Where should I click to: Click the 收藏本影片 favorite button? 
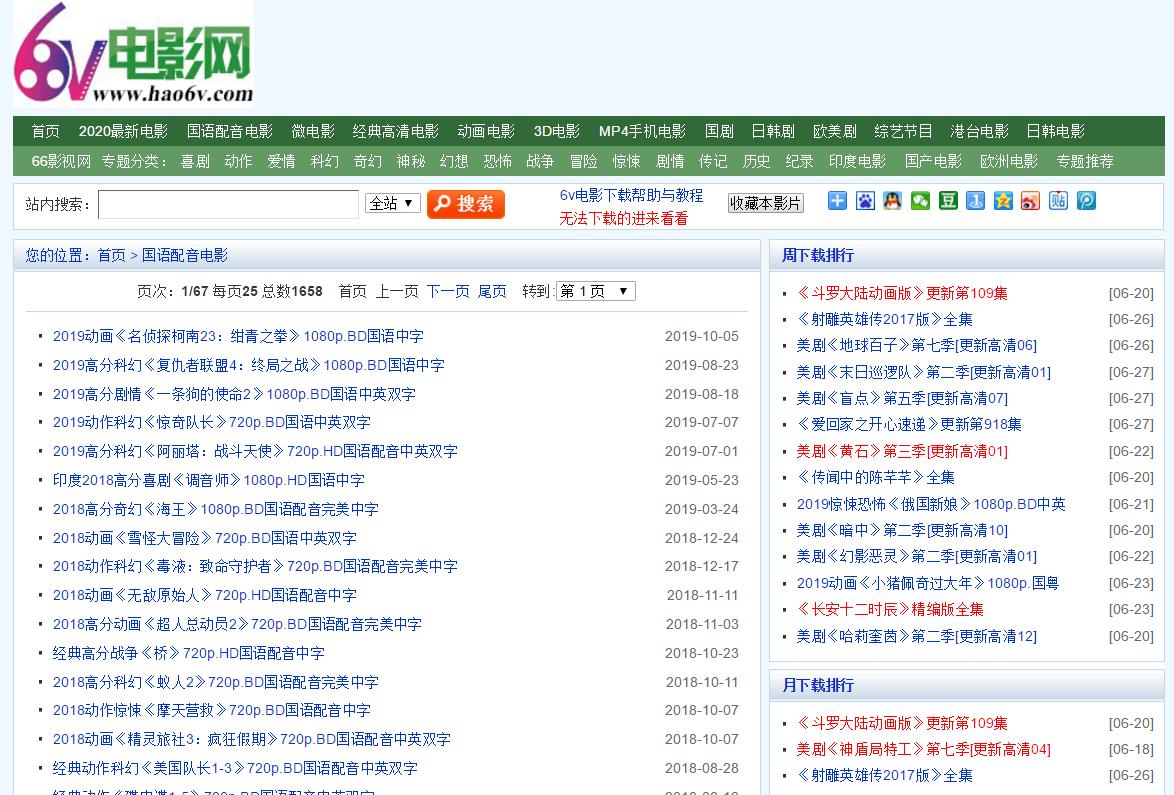pos(765,203)
